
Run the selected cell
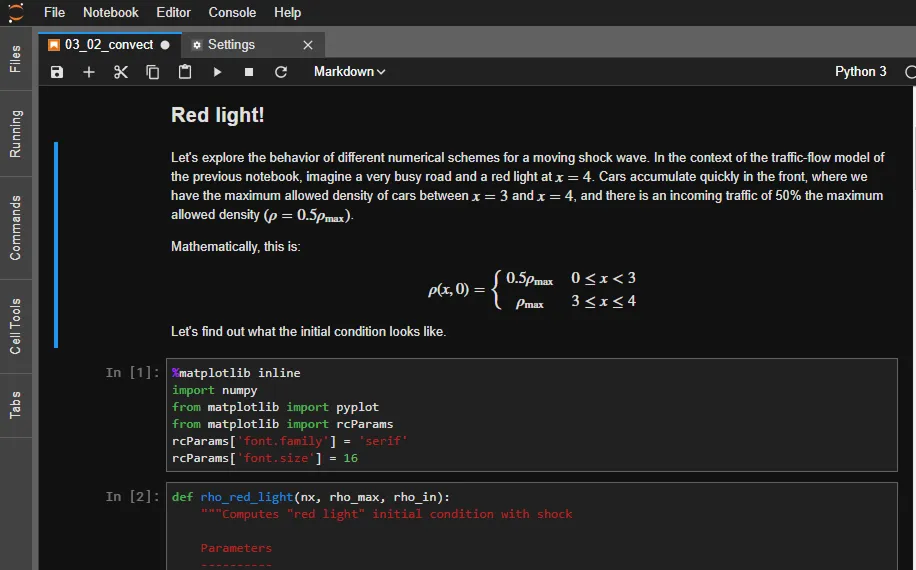pos(217,72)
